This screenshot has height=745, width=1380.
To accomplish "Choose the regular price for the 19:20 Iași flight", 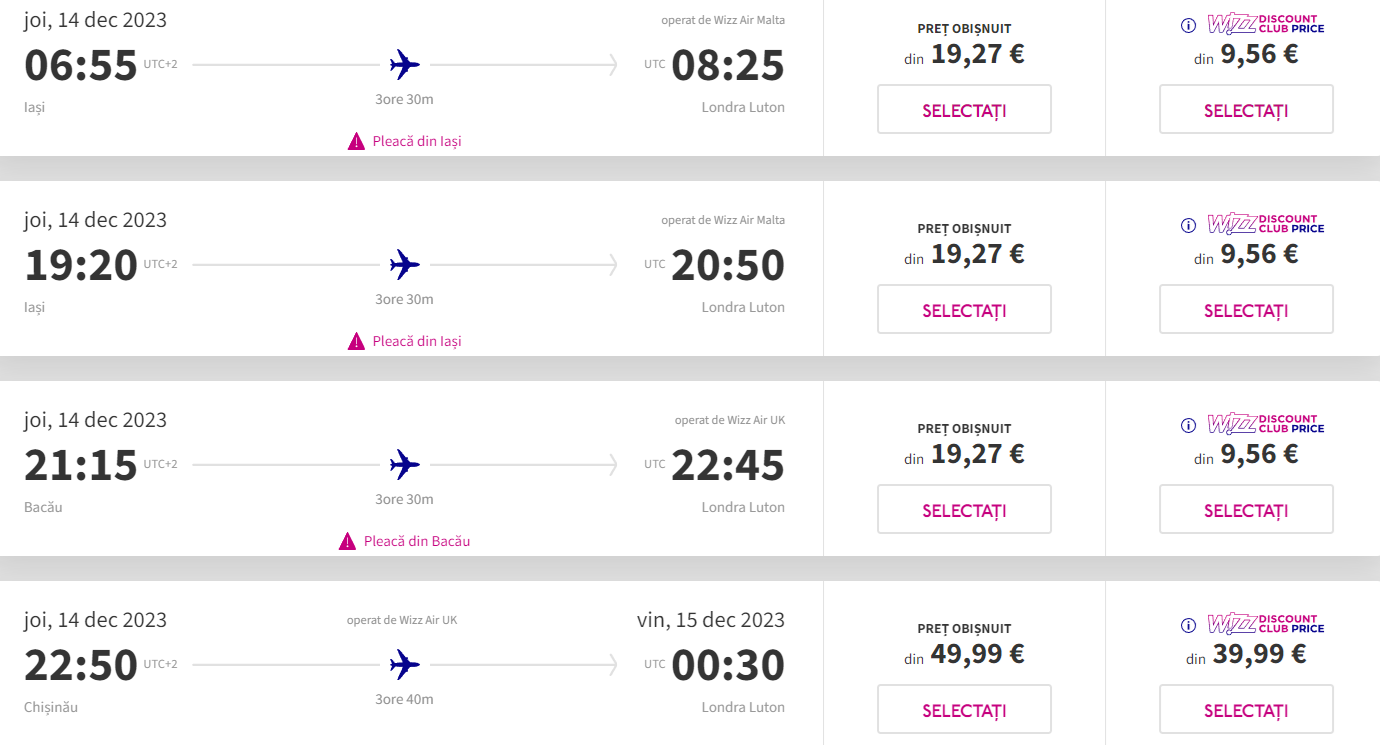I will point(964,309).
